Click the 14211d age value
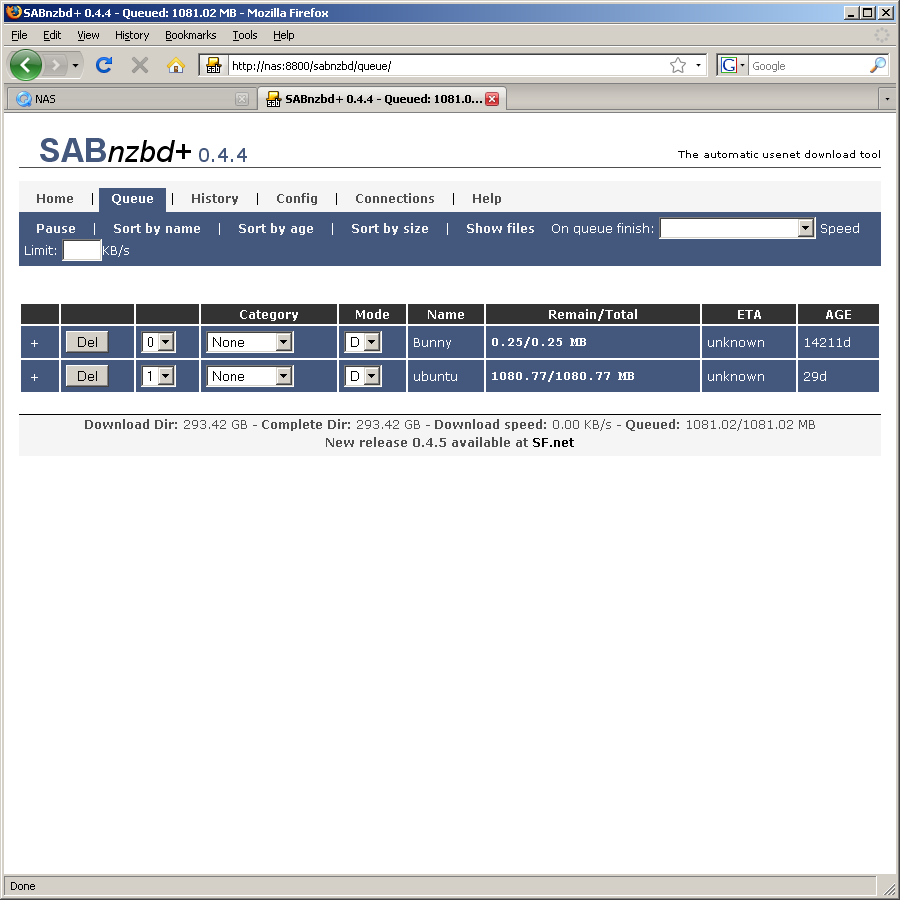The image size is (900, 900). [827, 343]
